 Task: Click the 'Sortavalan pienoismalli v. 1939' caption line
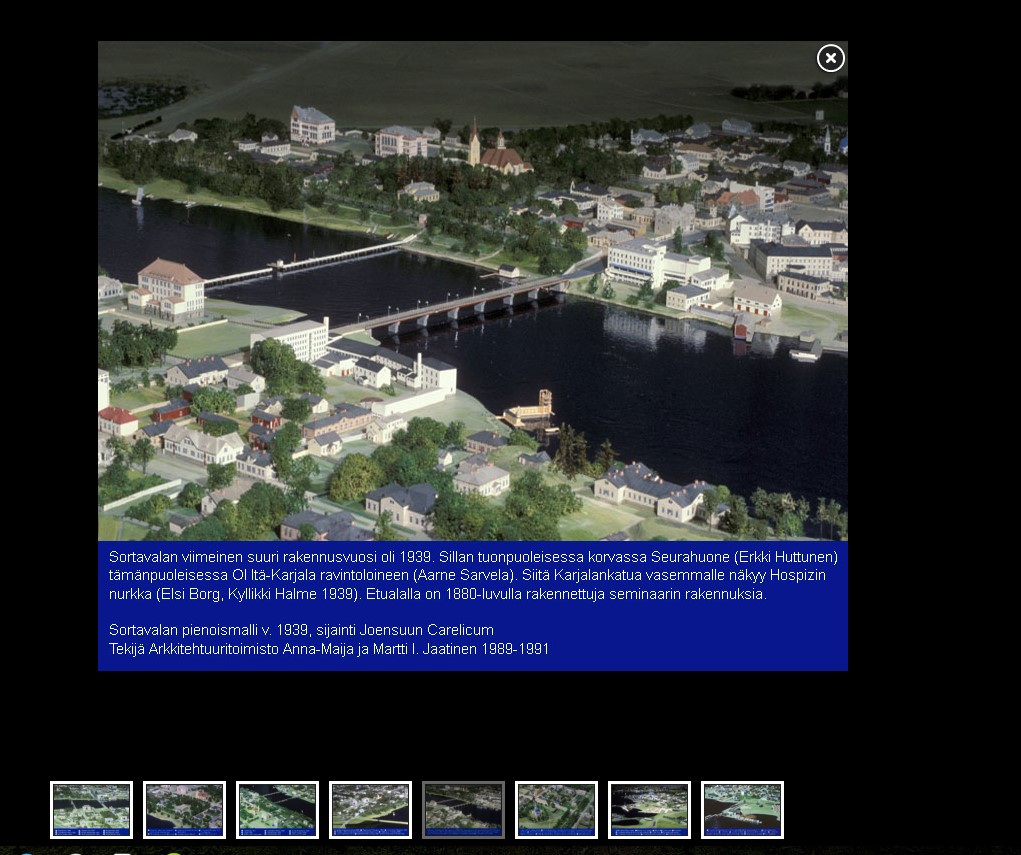coord(301,630)
